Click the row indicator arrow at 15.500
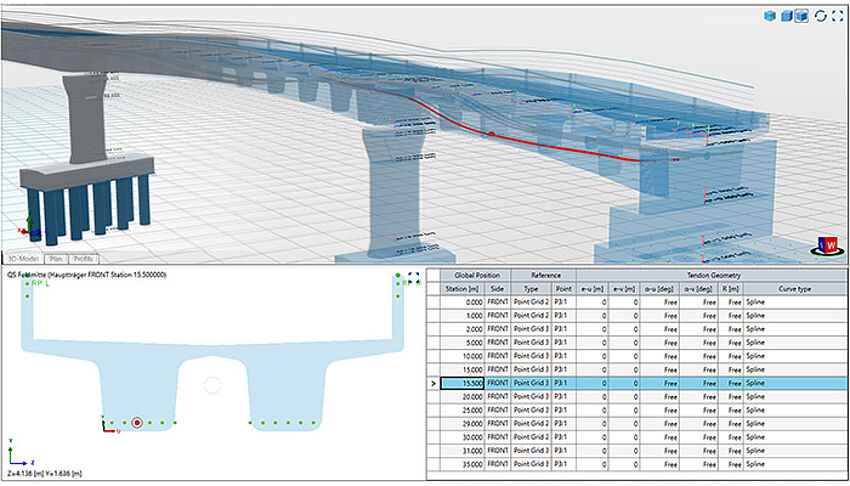 (x=432, y=383)
